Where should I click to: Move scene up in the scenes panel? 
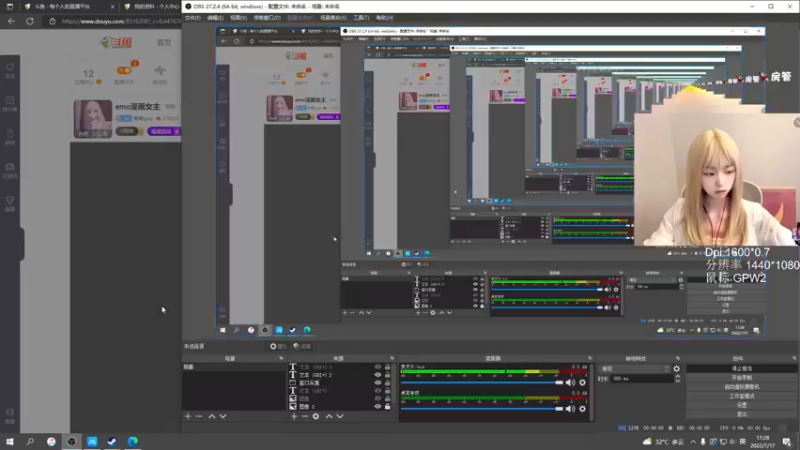pos(212,416)
